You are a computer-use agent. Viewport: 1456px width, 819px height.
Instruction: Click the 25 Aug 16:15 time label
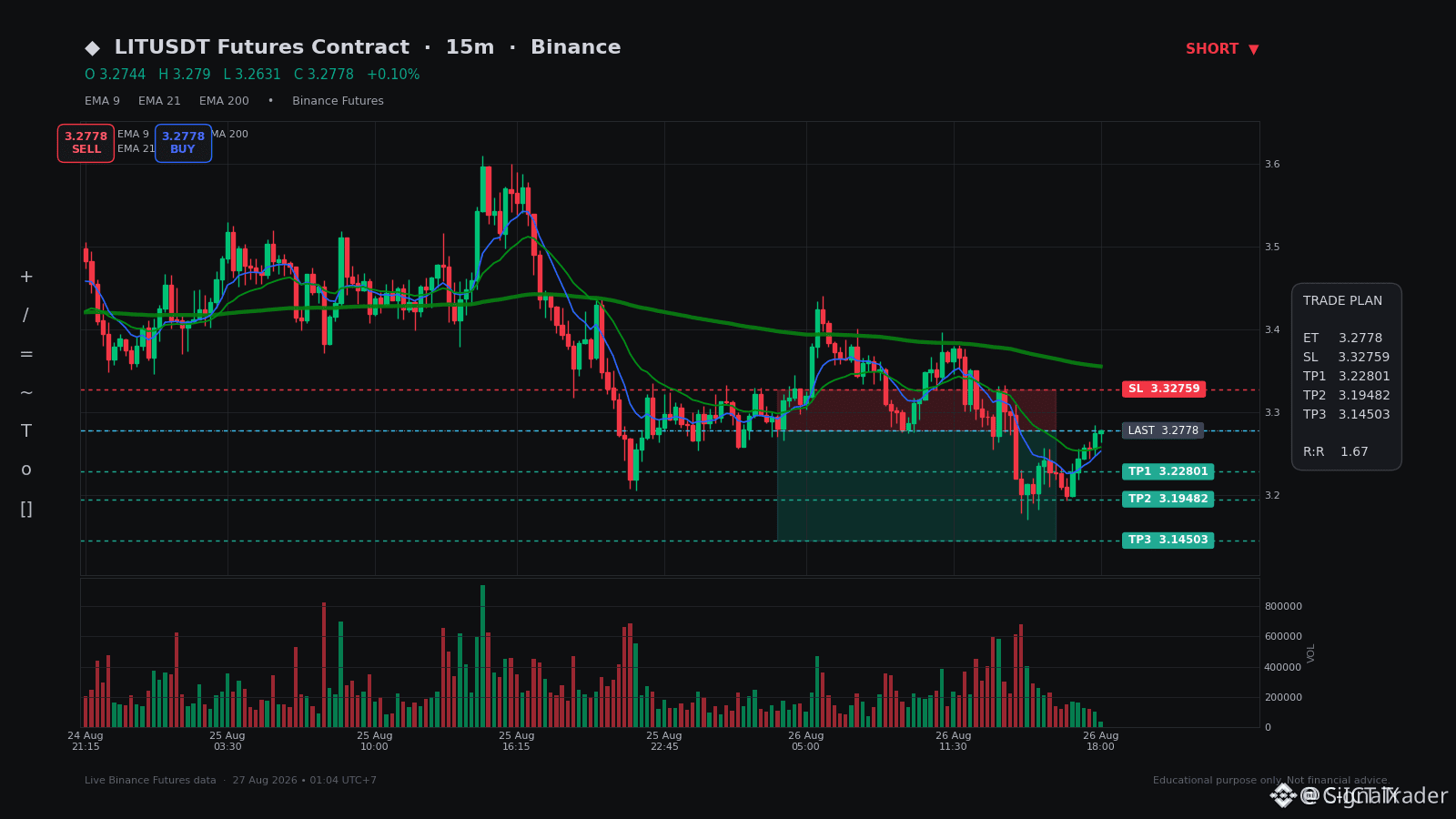pyautogui.click(x=517, y=742)
